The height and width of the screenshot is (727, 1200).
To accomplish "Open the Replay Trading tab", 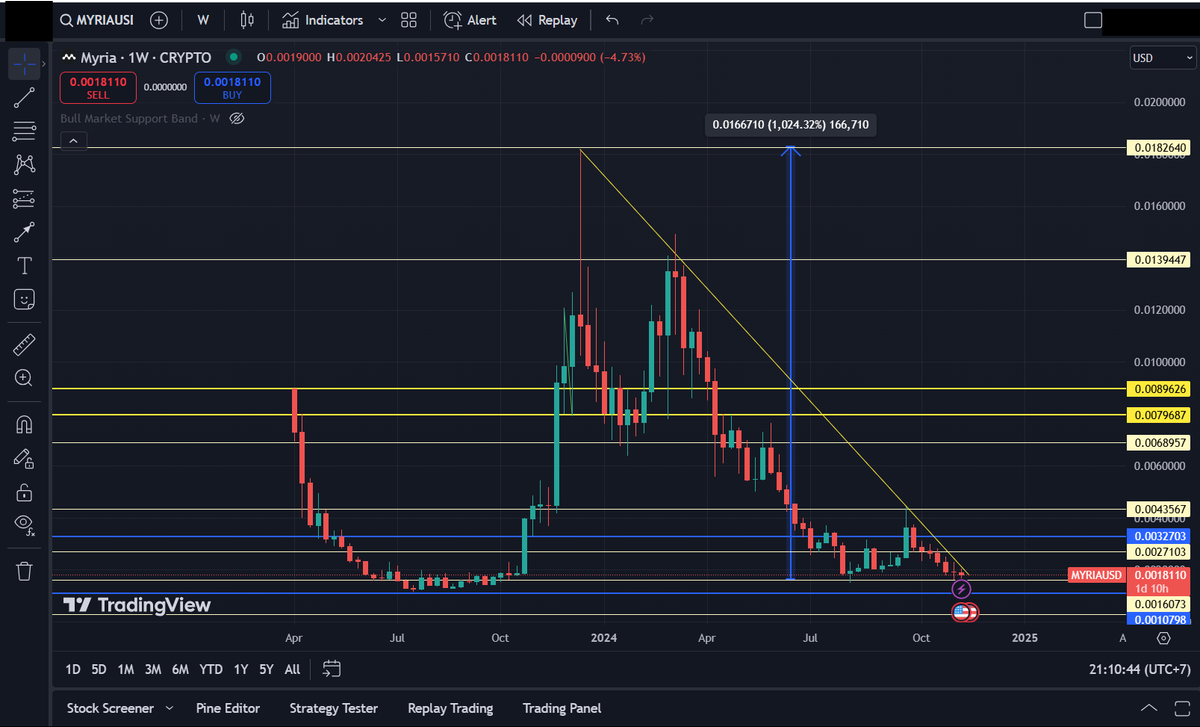I will pos(450,708).
